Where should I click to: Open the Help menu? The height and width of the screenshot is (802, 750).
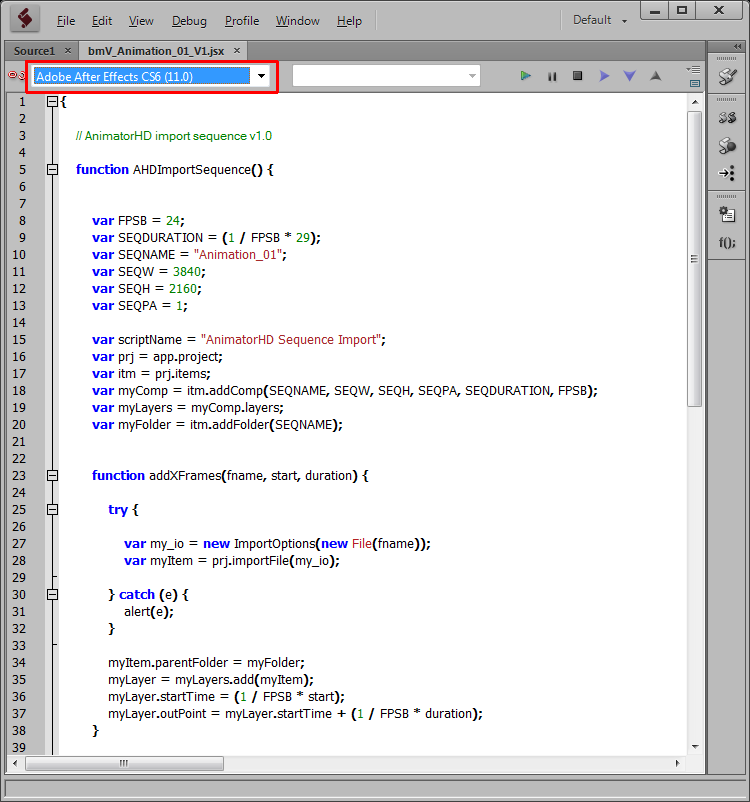tap(349, 21)
